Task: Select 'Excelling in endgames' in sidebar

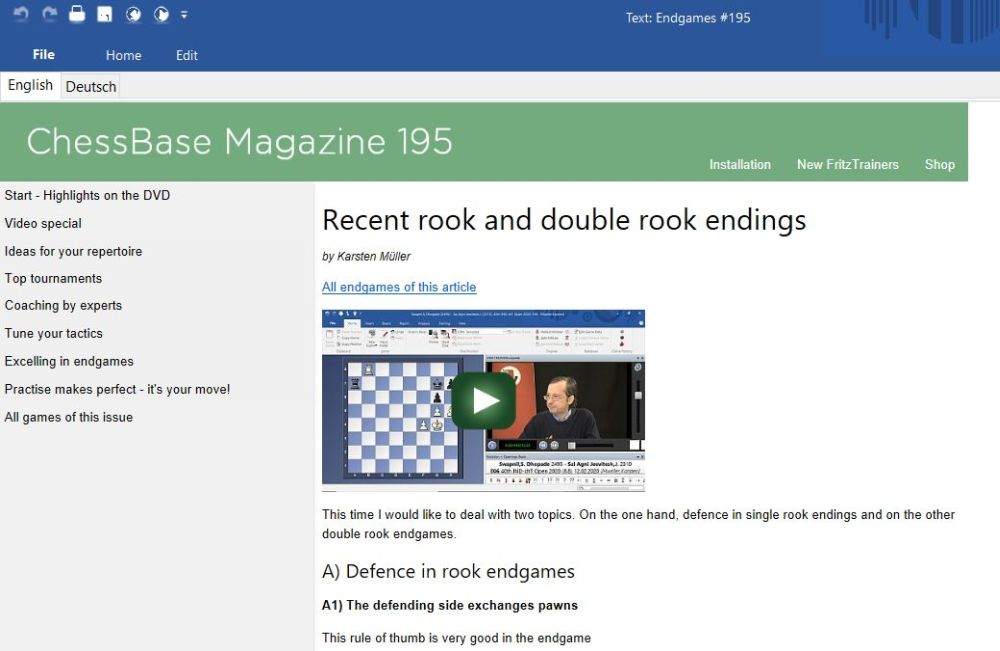Action: click(69, 361)
